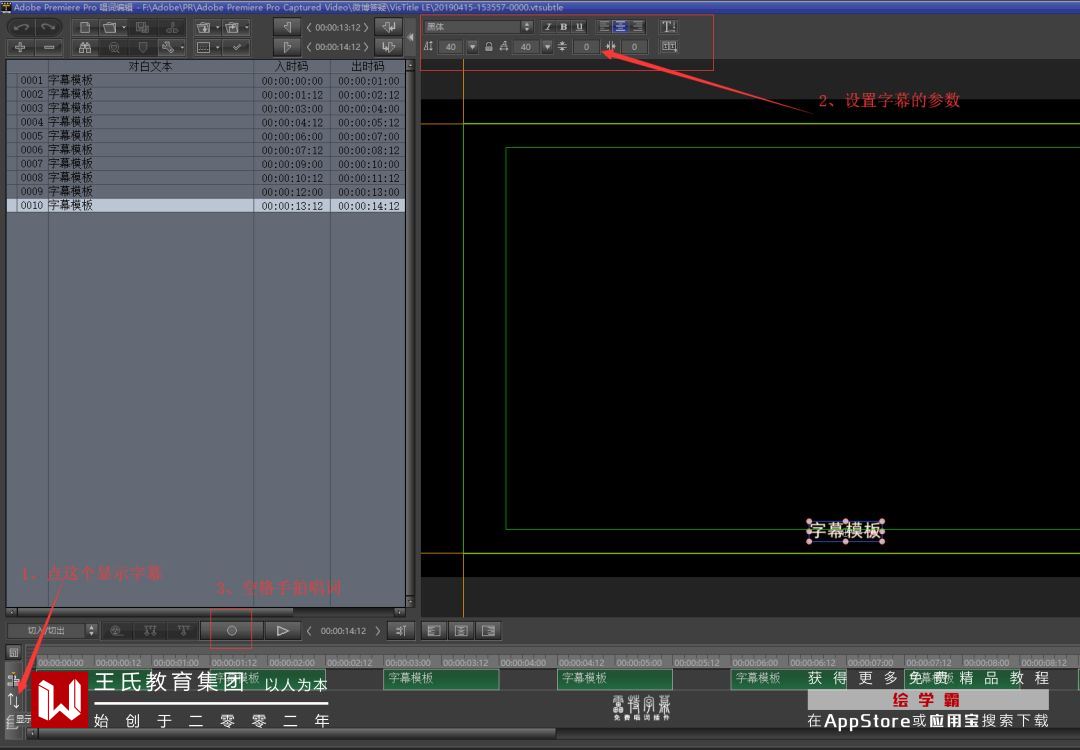This screenshot has width=1080, height=750.
Task: Create a new subtitle file
Action: 85,28
